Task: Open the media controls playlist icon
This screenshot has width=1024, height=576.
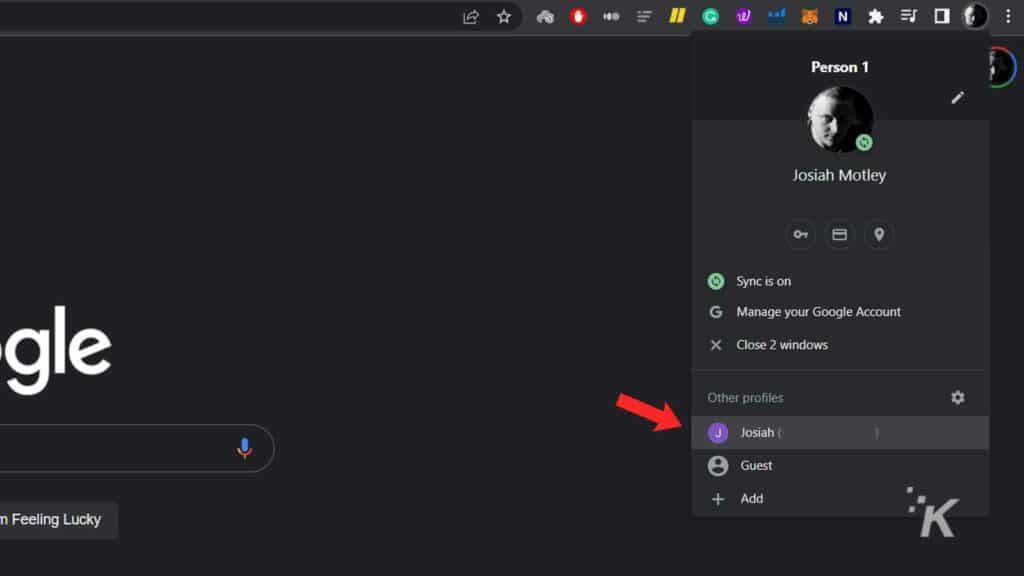Action: click(908, 16)
